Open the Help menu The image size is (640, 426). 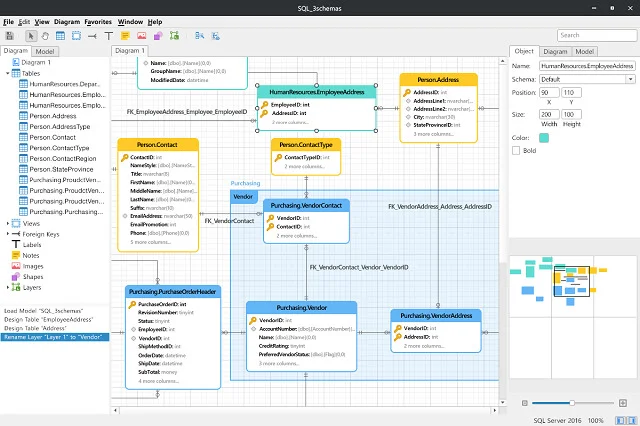(155, 22)
